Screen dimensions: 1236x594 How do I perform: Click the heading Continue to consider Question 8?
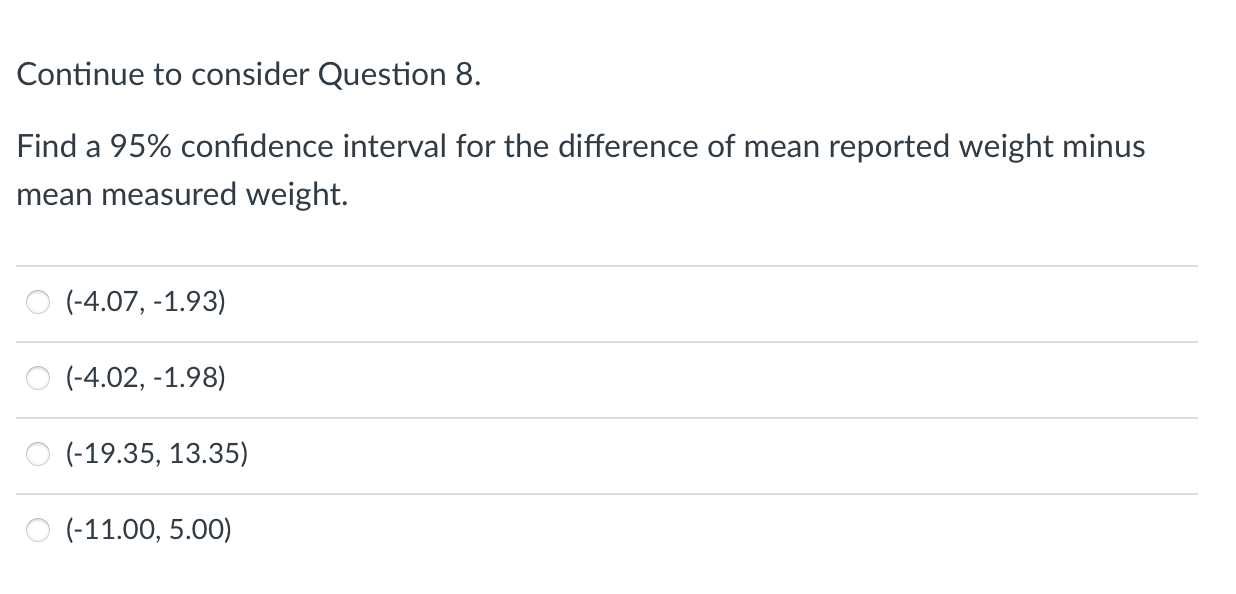tap(249, 73)
